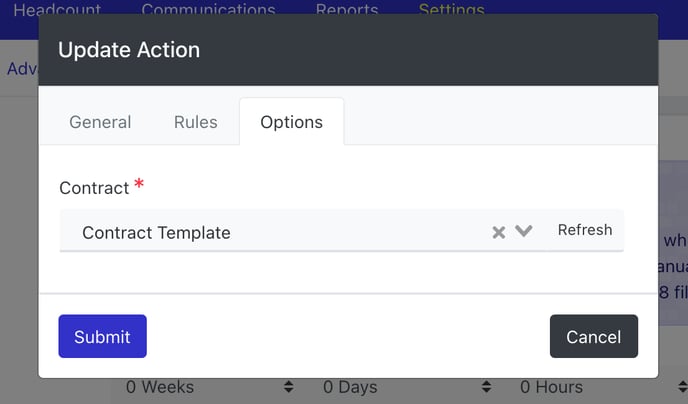Cancel the Update Action dialog

tap(594, 336)
